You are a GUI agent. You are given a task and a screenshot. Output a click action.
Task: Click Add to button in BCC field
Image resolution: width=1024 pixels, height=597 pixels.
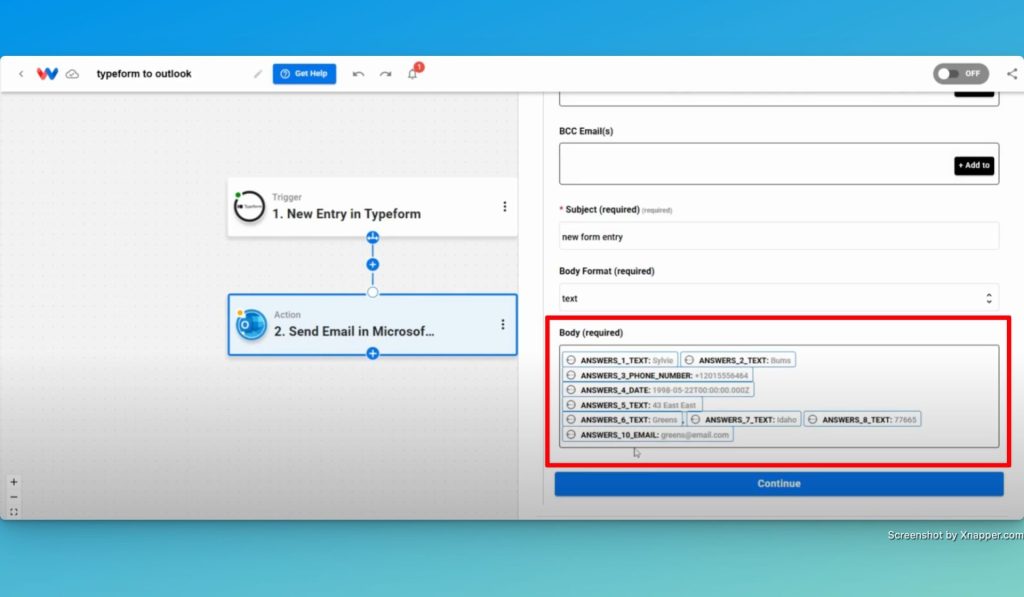point(974,165)
